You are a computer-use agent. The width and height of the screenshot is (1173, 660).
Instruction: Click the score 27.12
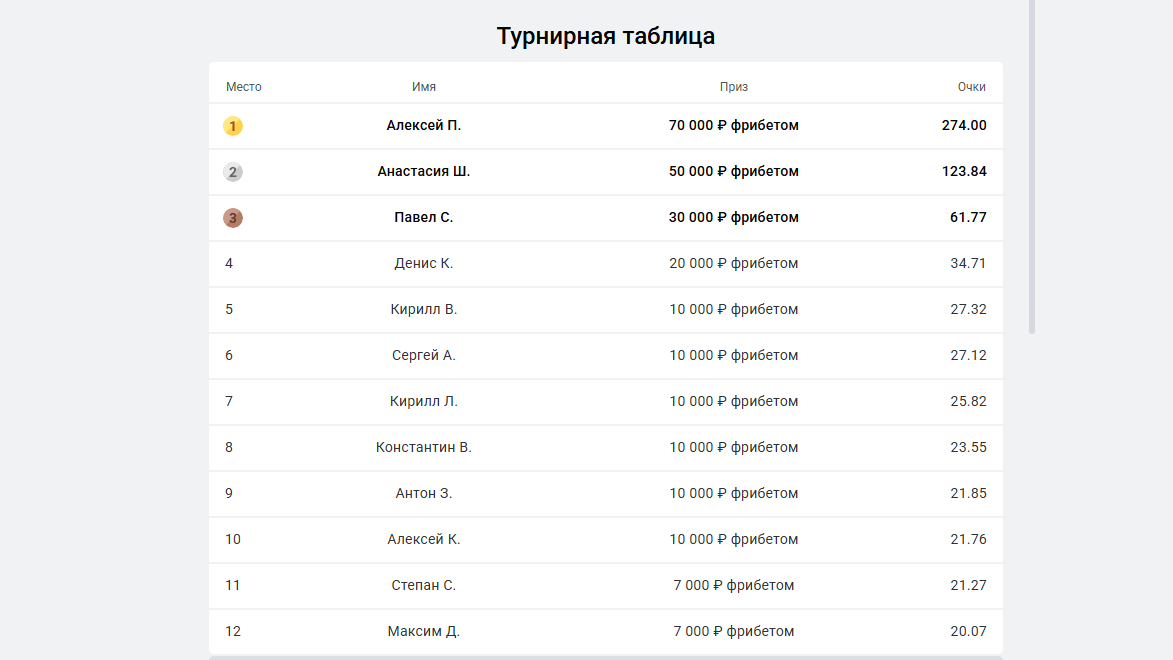click(968, 355)
